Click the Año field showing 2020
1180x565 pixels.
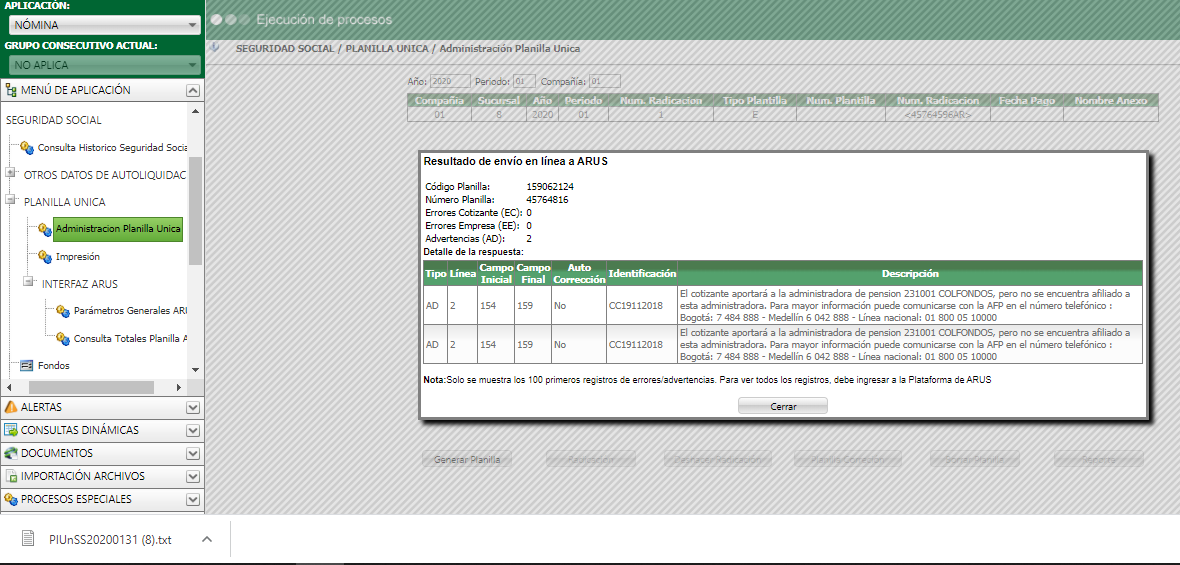(x=451, y=81)
